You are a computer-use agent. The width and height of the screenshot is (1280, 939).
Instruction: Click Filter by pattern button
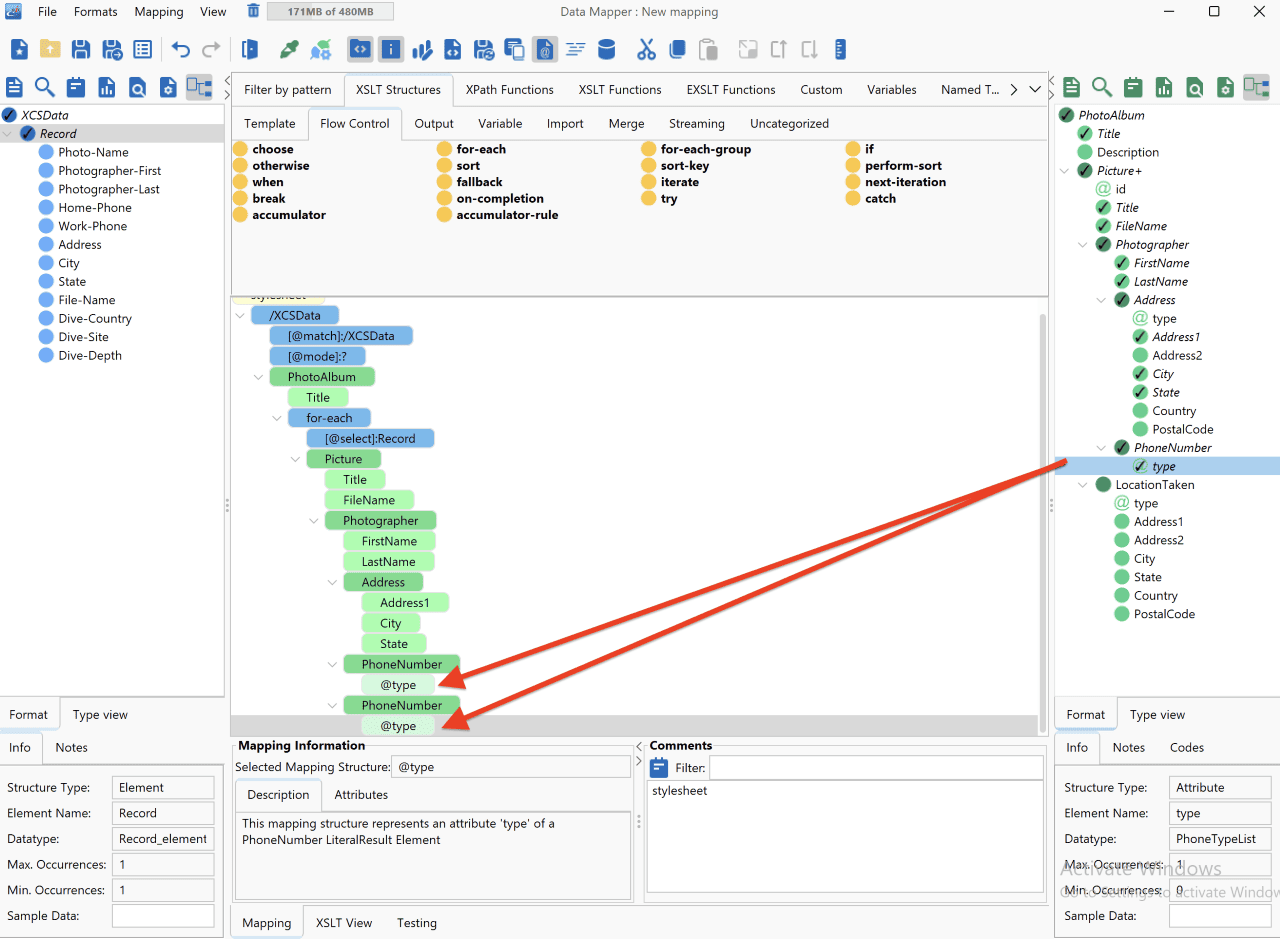[x=288, y=89]
